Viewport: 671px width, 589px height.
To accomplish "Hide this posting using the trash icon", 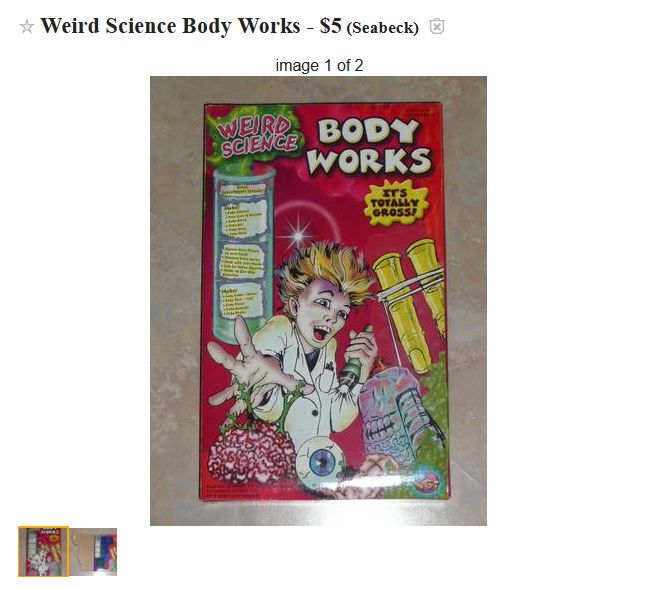I will (436, 27).
